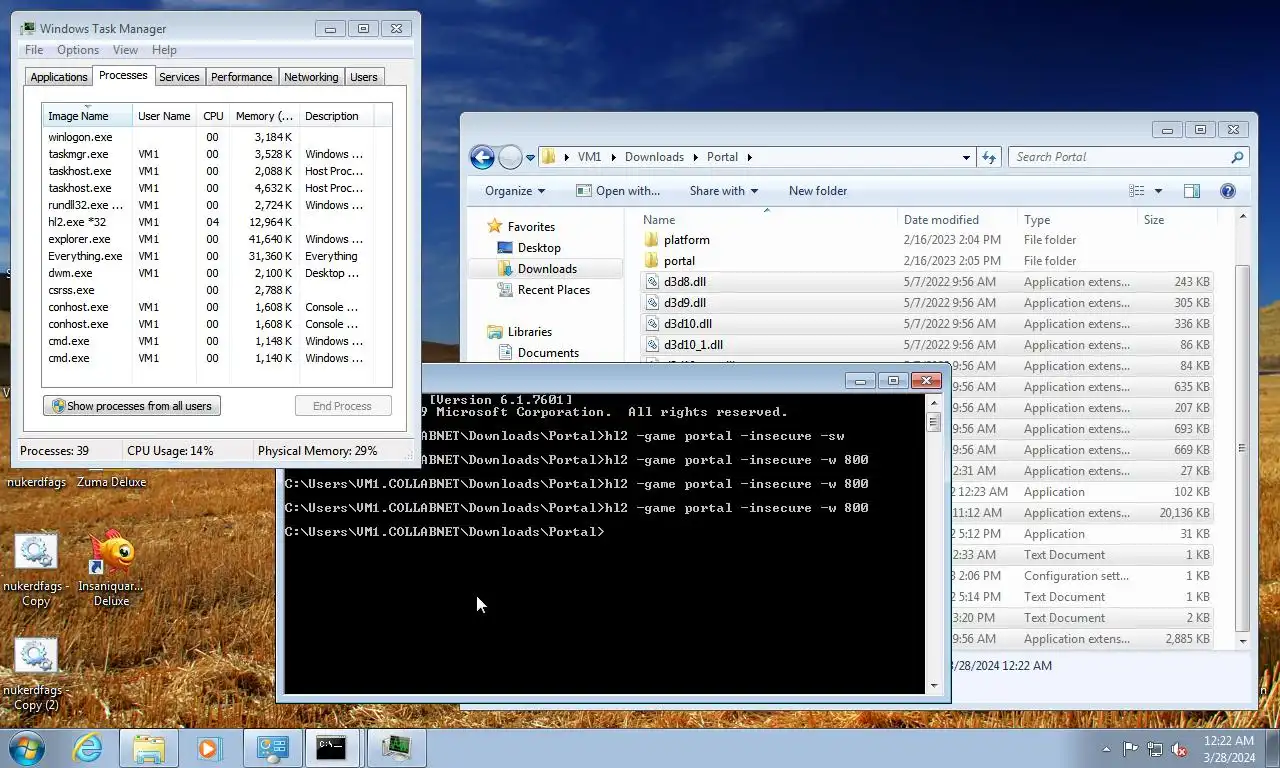
Task: Click the taskbar clock showing 12:22 AM
Action: tap(1229, 741)
